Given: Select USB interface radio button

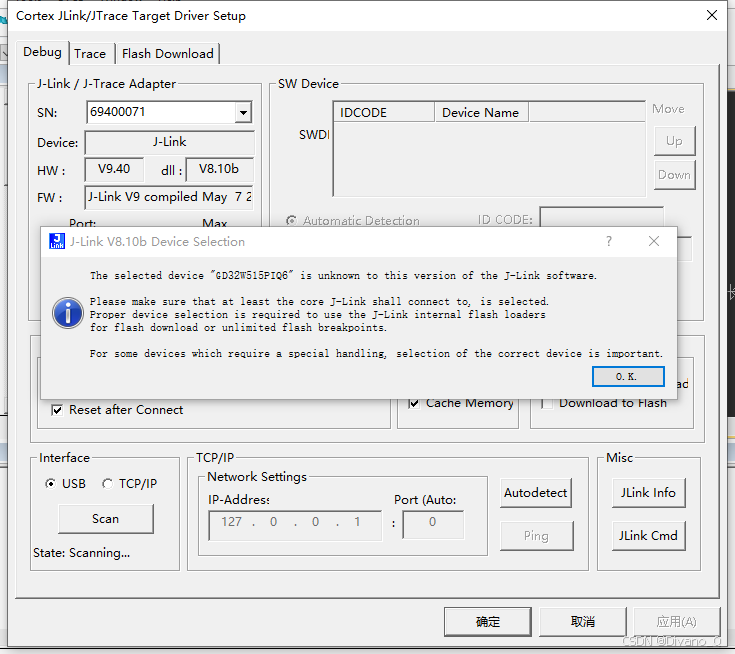Looking at the screenshot, I should tap(50, 483).
